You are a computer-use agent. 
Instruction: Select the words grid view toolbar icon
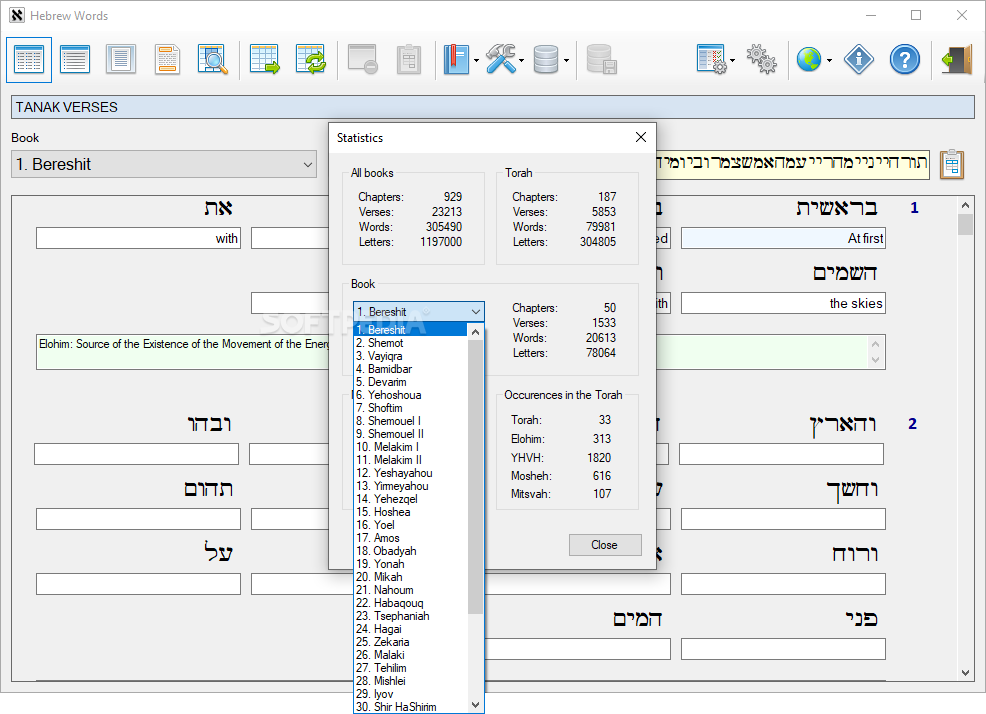(x=29, y=60)
